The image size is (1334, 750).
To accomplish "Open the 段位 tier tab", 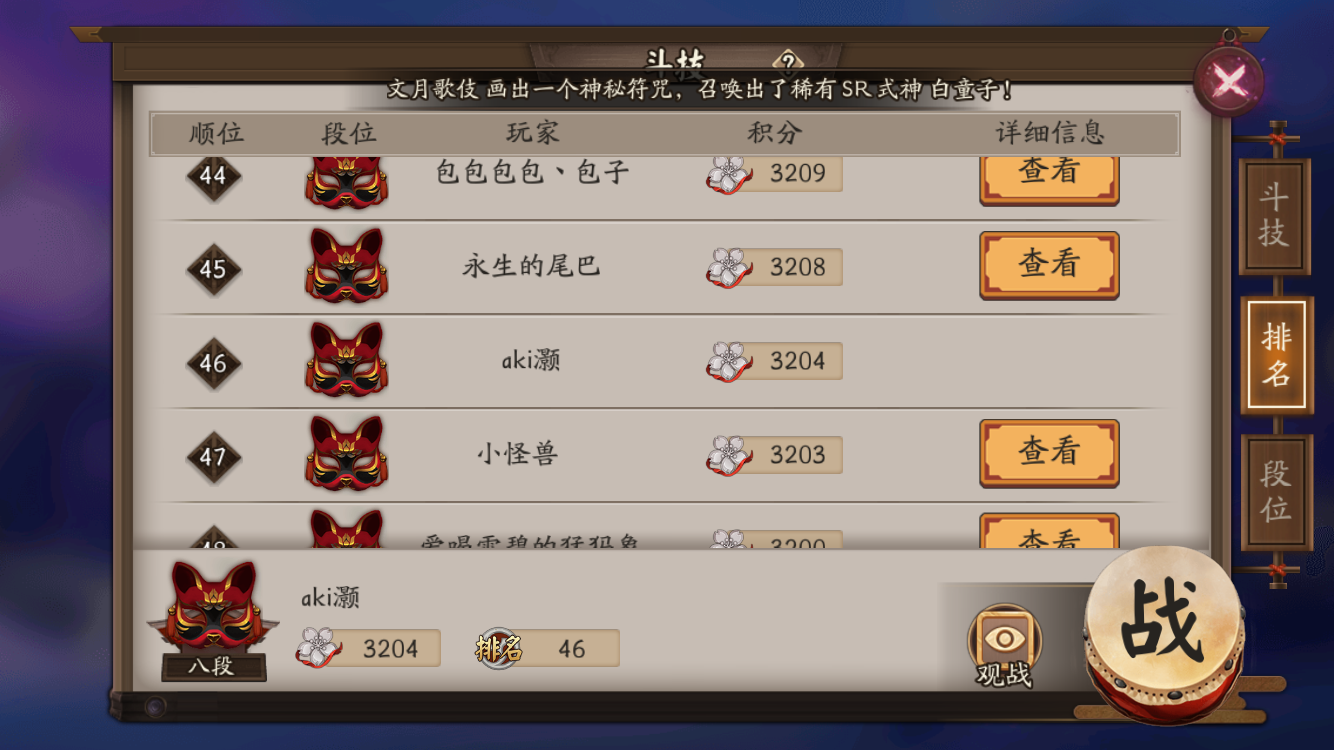I will [1276, 492].
